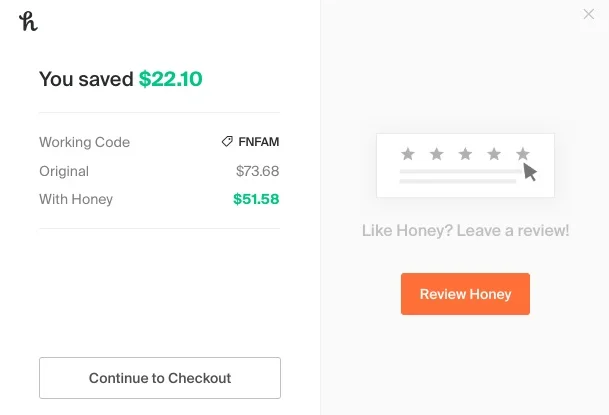Screen dimensions: 609x415
Task: Select the first star in review illustration
Action: pyautogui.click(x=408, y=154)
